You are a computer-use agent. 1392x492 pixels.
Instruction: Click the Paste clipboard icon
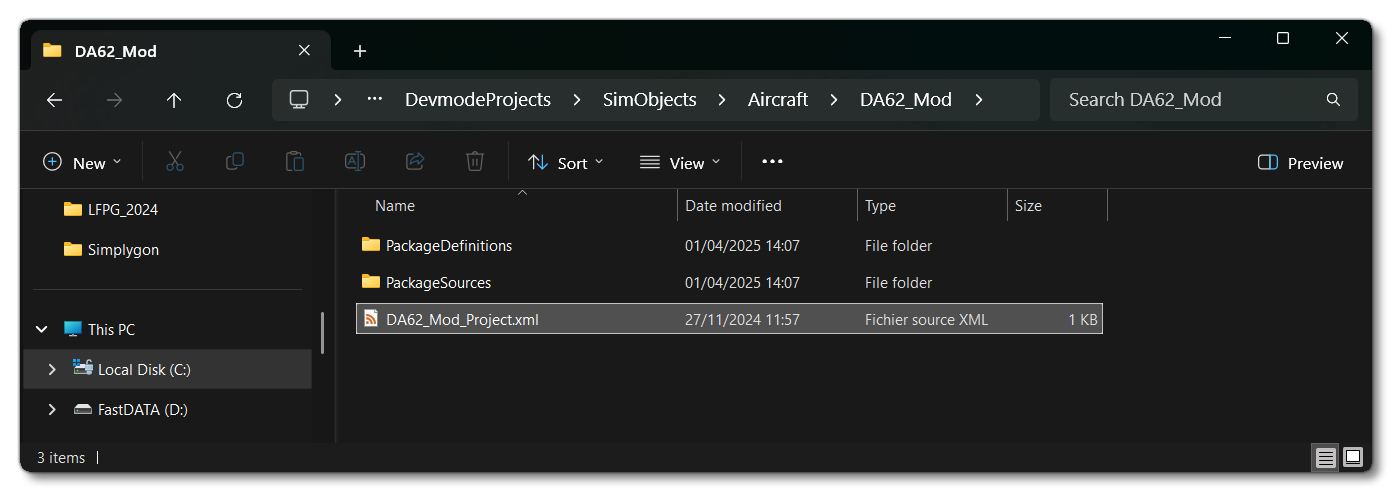(x=295, y=162)
